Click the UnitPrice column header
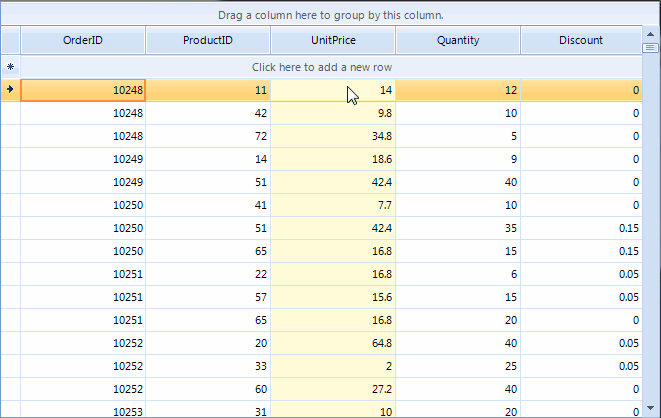 click(333, 41)
